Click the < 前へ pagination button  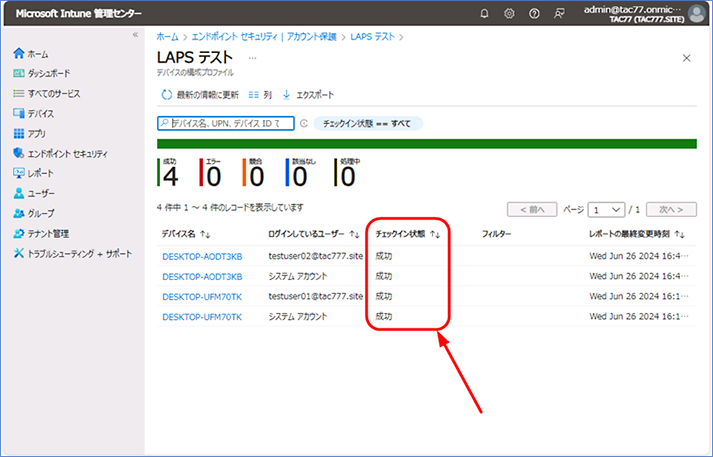point(532,210)
